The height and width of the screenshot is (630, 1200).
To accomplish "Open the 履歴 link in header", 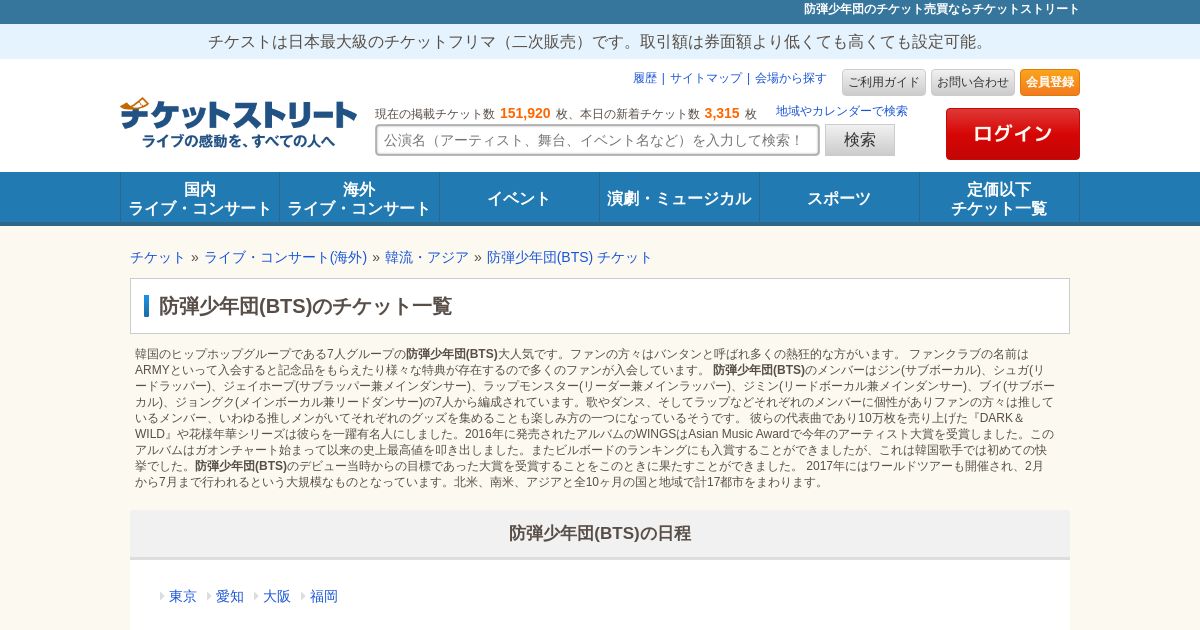I will (x=645, y=78).
